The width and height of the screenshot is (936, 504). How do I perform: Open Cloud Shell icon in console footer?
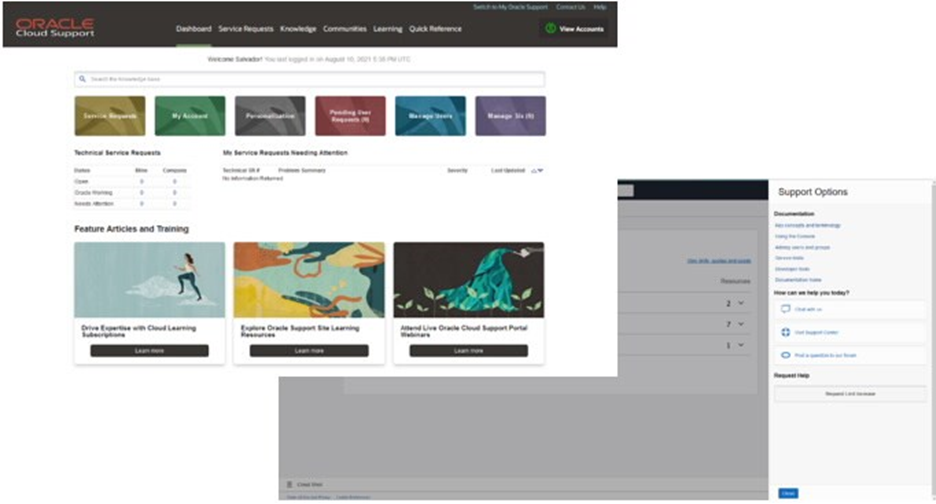click(x=290, y=484)
